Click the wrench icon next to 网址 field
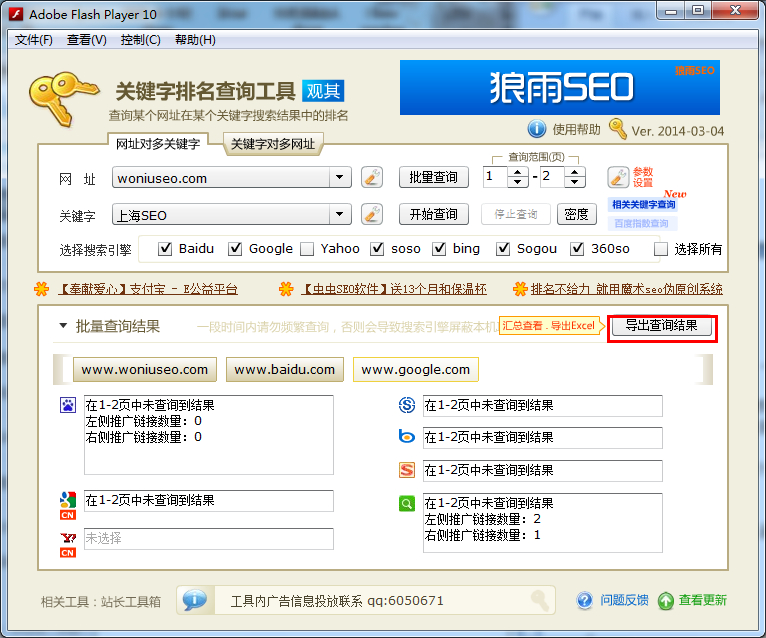The width and height of the screenshot is (766, 638). point(372,177)
